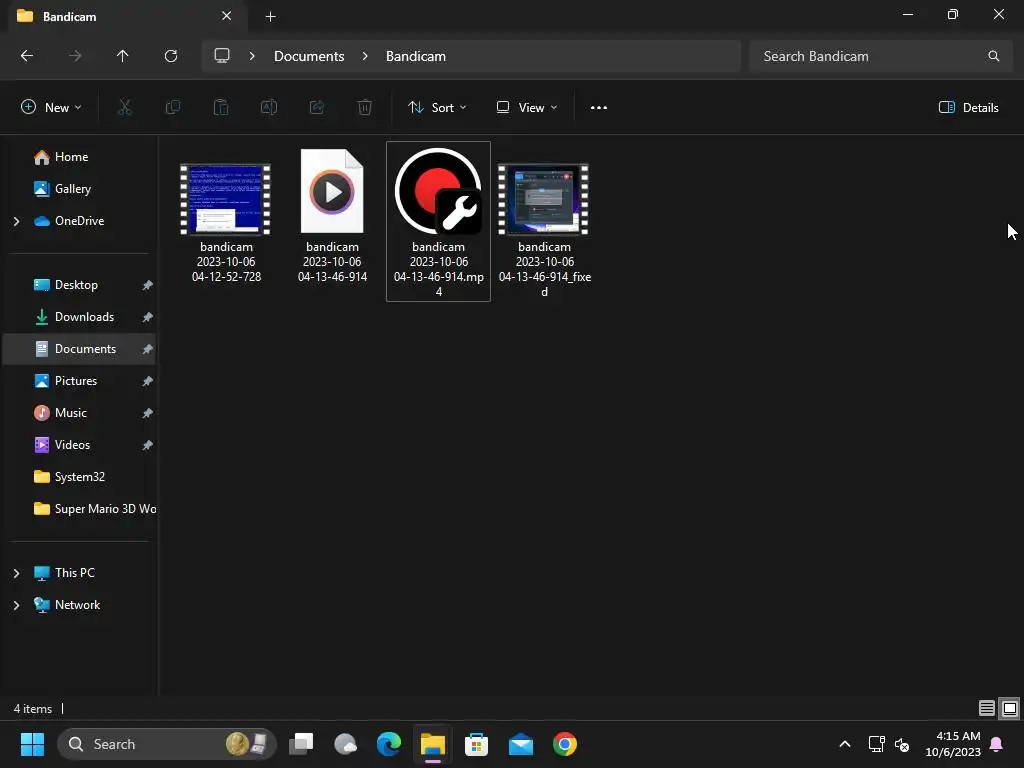The height and width of the screenshot is (768, 1024).
Task: Refresh the Bandicam folder view
Action: 171,56
